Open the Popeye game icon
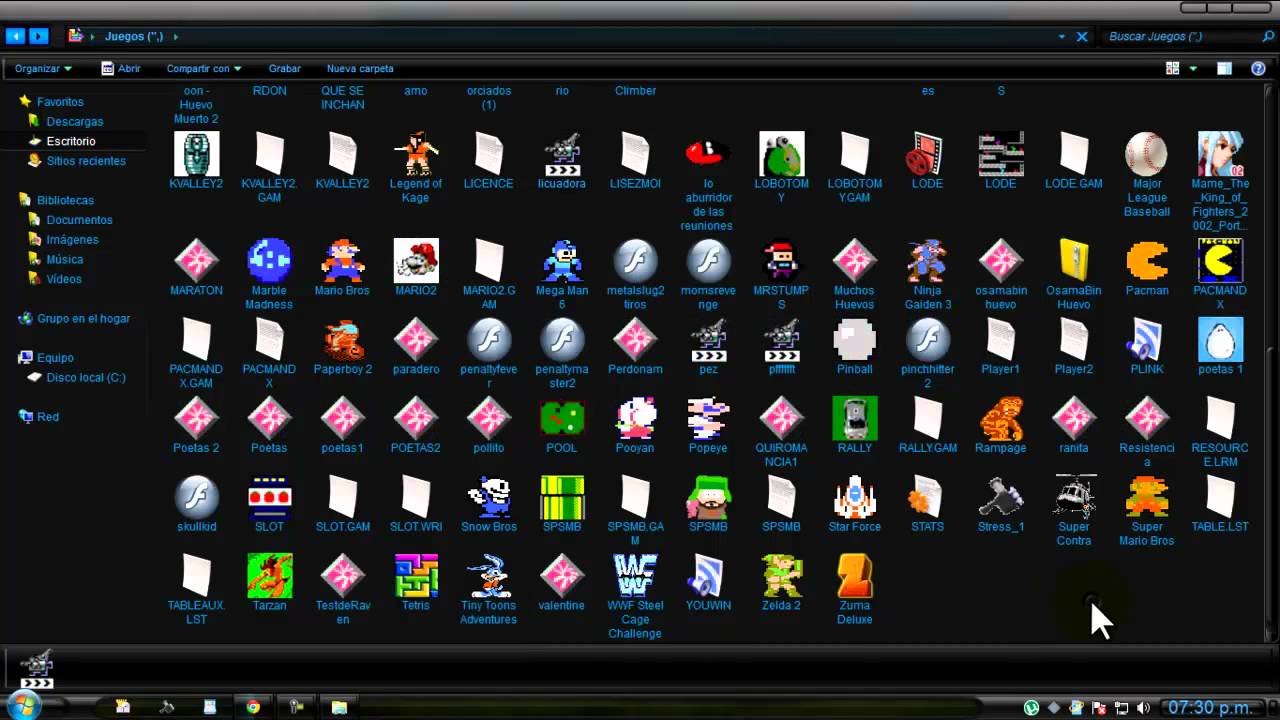Image resolution: width=1280 pixels, height=720 pixels. (x=708, y=418)
